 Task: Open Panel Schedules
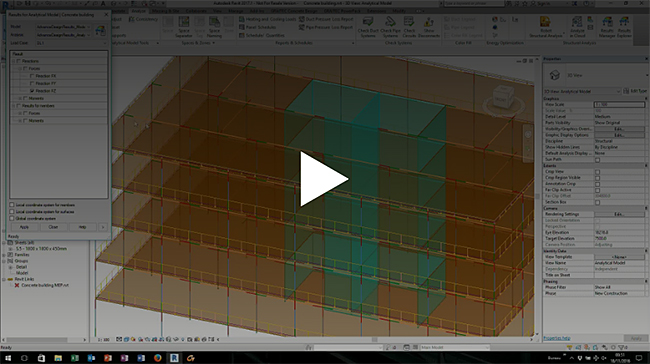(x=257, y=27)
